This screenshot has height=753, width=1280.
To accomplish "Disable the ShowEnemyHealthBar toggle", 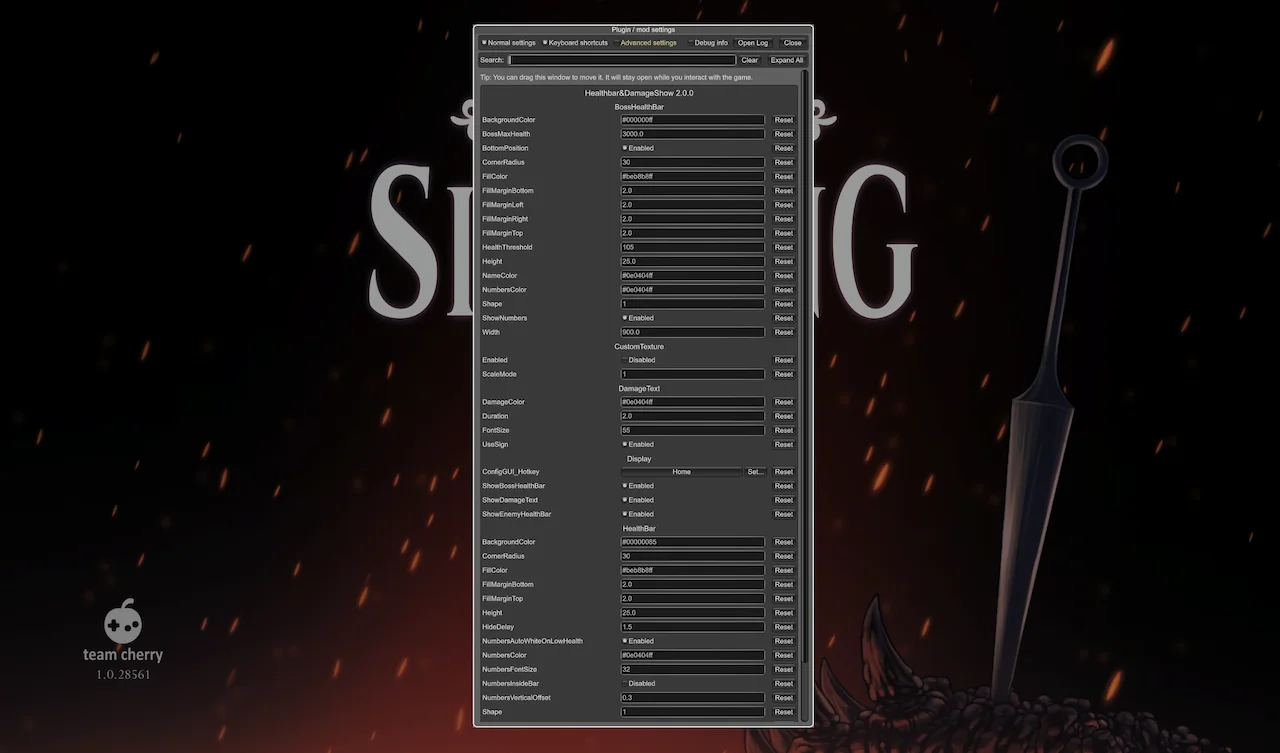I will coord(638,514).
